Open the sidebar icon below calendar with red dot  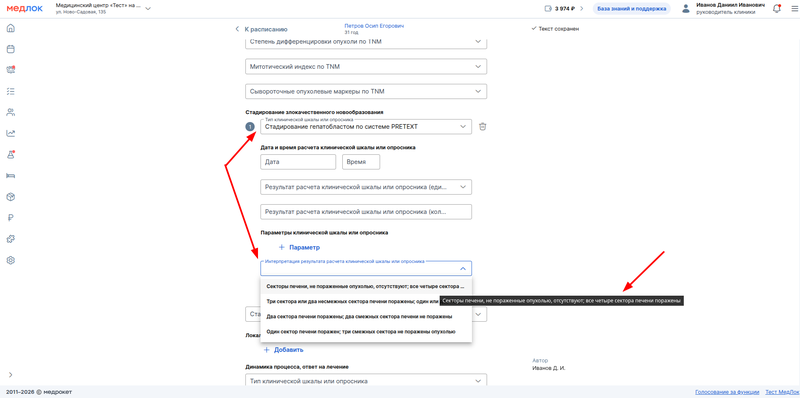pyautogui.click(x=10, y=70)
